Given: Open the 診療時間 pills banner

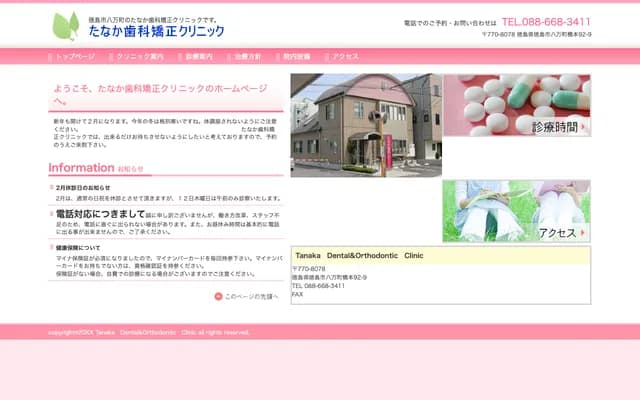Looking at the screenshot, I should pyautogui.click(x=517, y=105).
